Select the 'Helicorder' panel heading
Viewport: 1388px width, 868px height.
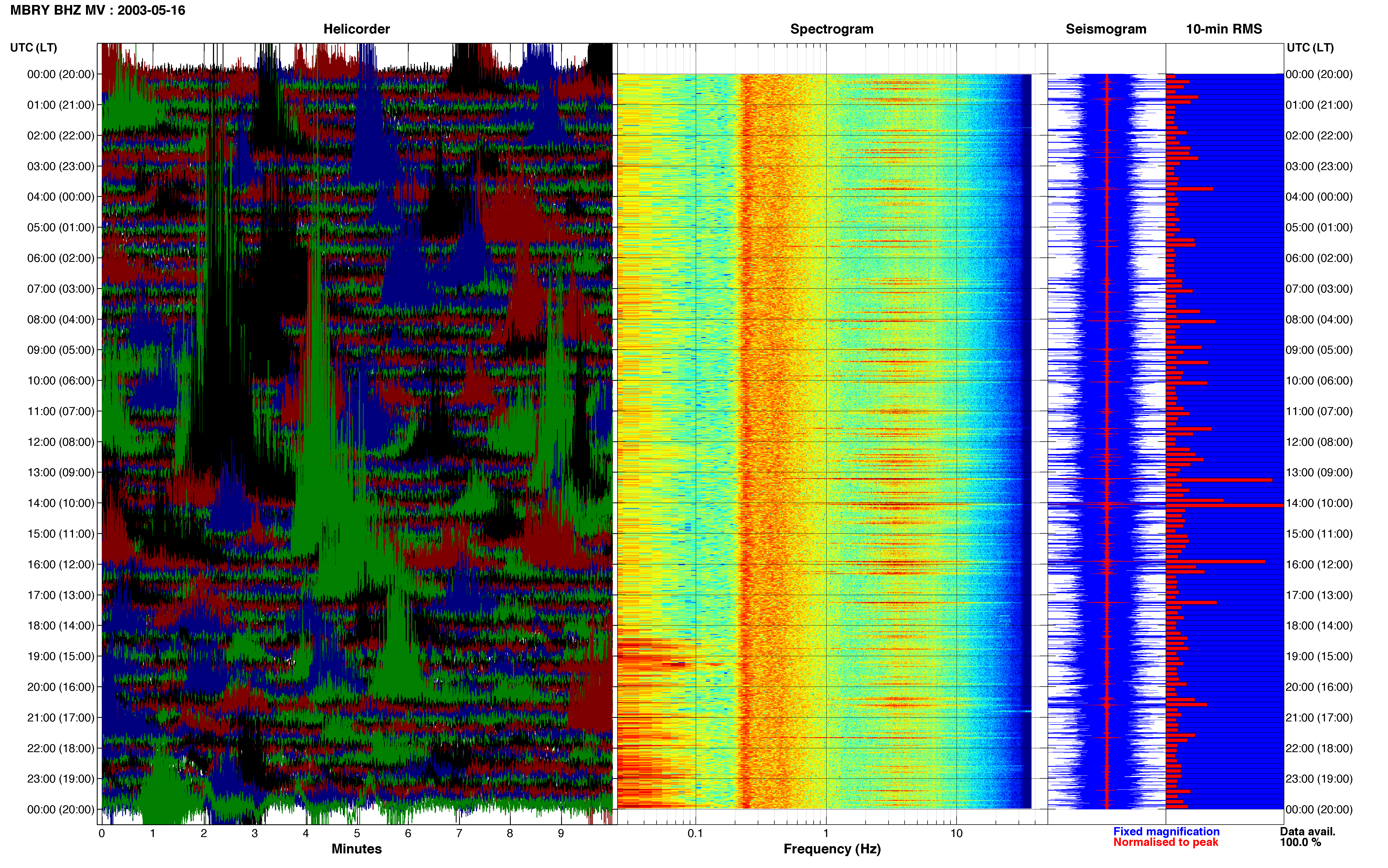(356, 29)
